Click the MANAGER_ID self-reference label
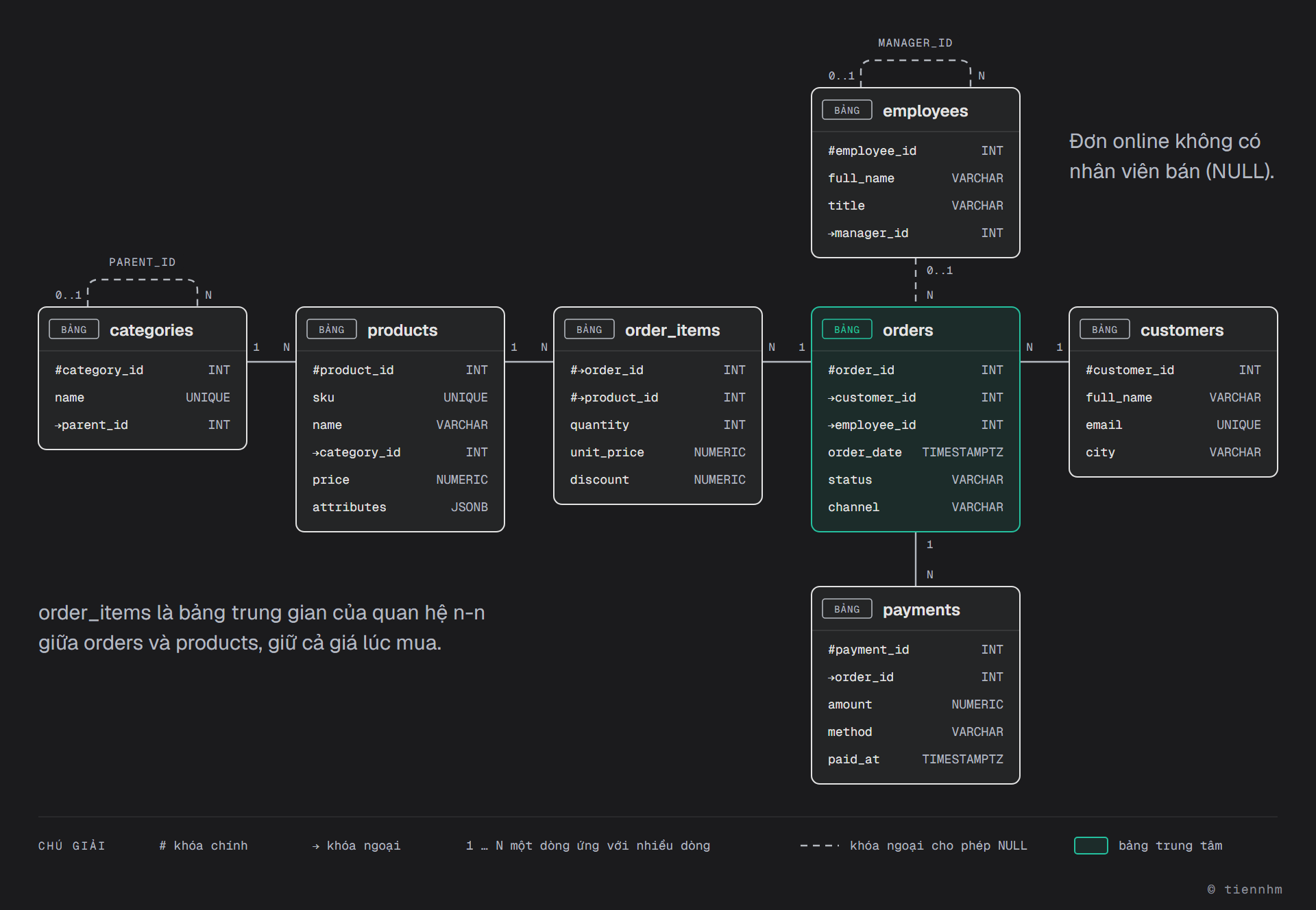Viewport: 1316px width, 910px height. (916, 42)
